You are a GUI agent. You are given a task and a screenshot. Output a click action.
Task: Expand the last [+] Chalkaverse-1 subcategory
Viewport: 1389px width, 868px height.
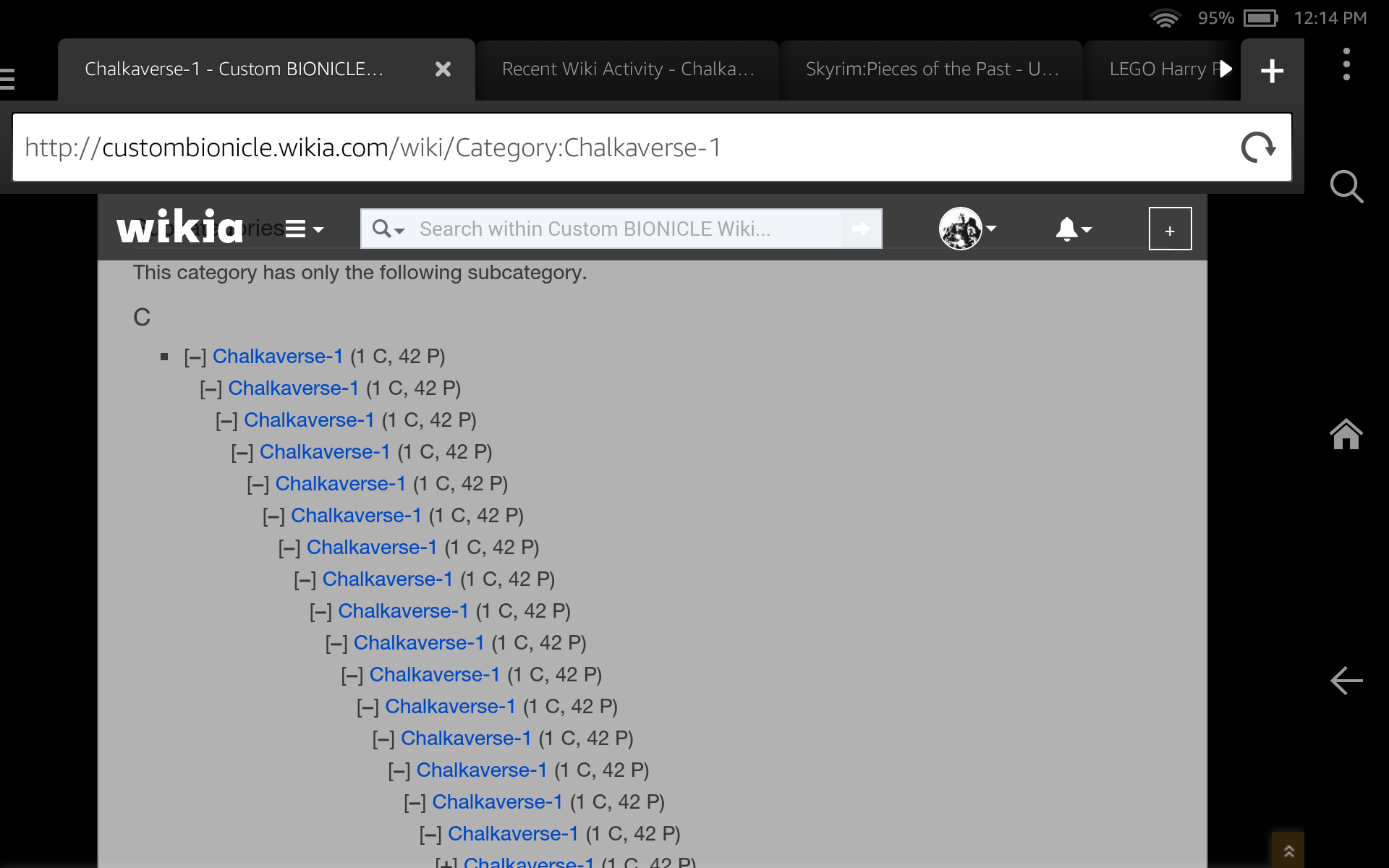tap(446, 863)
